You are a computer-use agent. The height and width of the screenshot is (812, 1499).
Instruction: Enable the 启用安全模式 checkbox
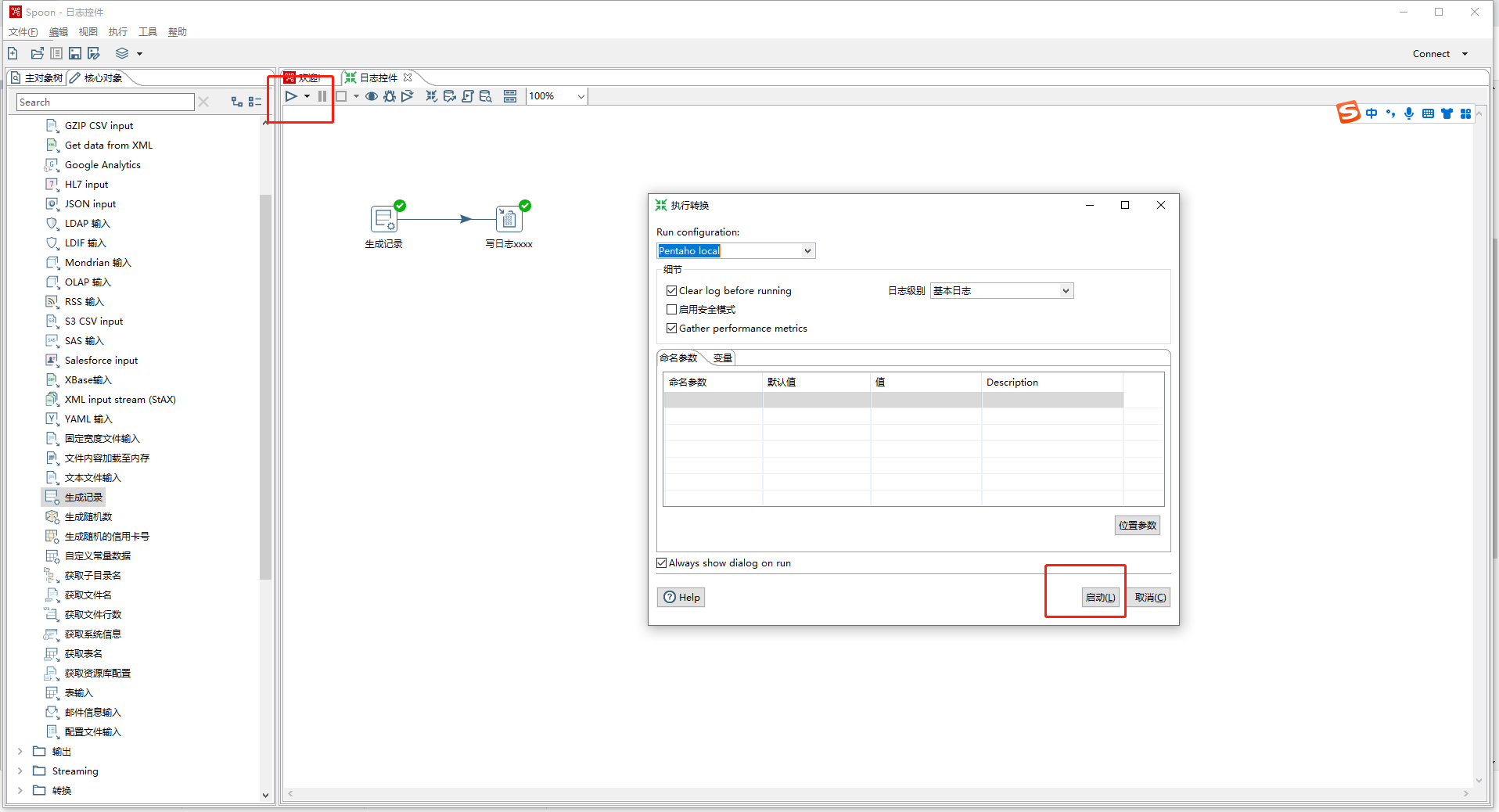coord(671,310)
